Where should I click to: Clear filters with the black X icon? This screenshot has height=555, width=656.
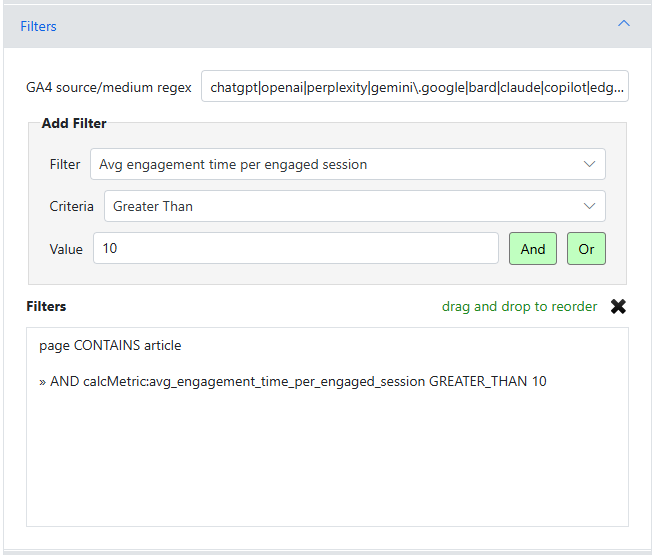click(618, 307)
